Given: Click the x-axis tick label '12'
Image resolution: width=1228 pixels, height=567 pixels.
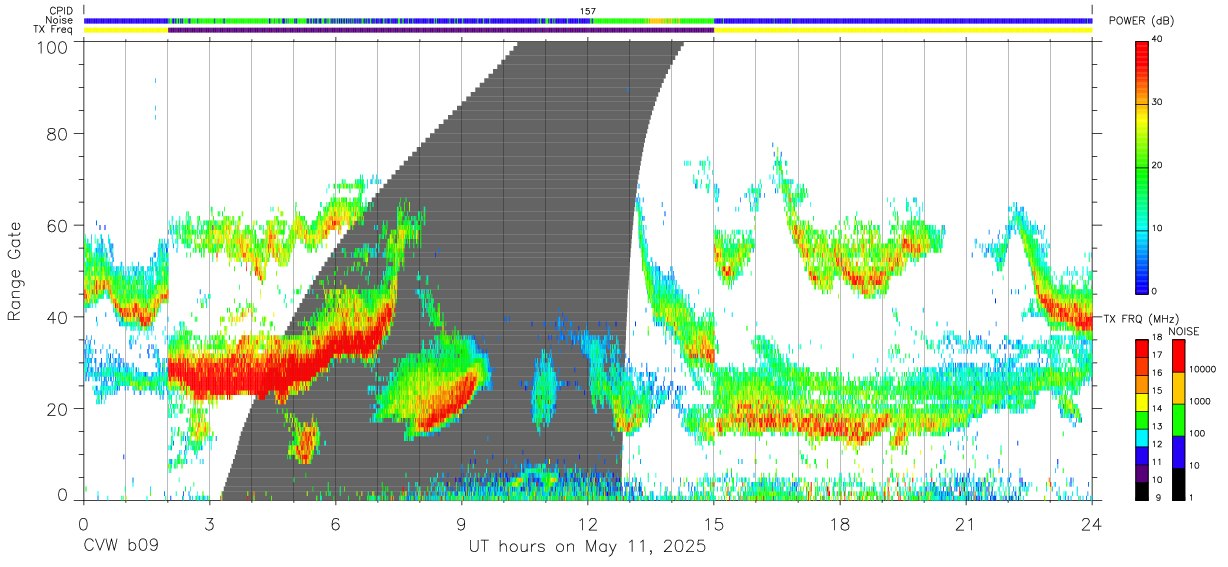Looking at the screenshot, I should pos(588,524).
